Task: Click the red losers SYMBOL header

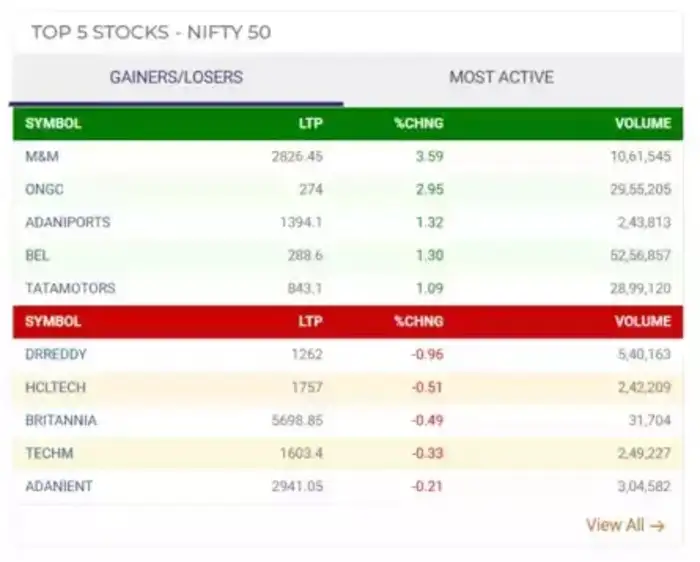Action: (x=53, y=322)
